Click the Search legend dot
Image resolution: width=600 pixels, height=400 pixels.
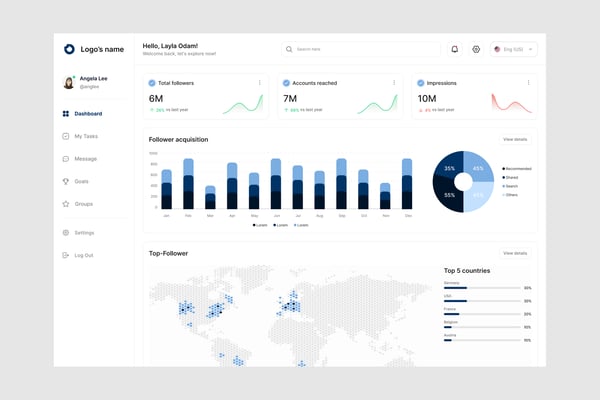[504, 186]
